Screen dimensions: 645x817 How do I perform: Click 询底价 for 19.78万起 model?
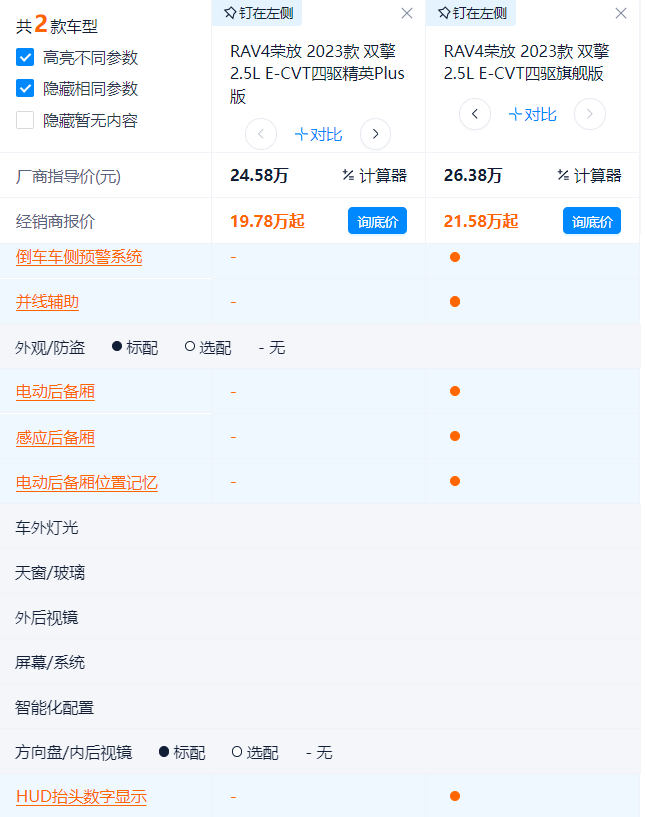tap(377, 221)
